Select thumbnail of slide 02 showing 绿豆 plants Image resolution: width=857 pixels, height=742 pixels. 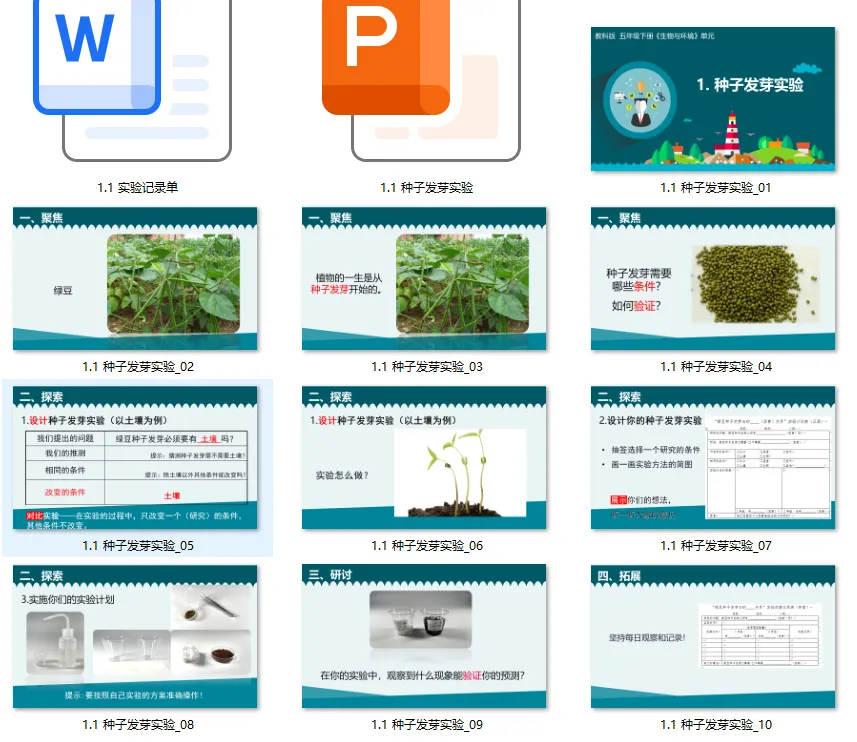(x=135, y=279)
